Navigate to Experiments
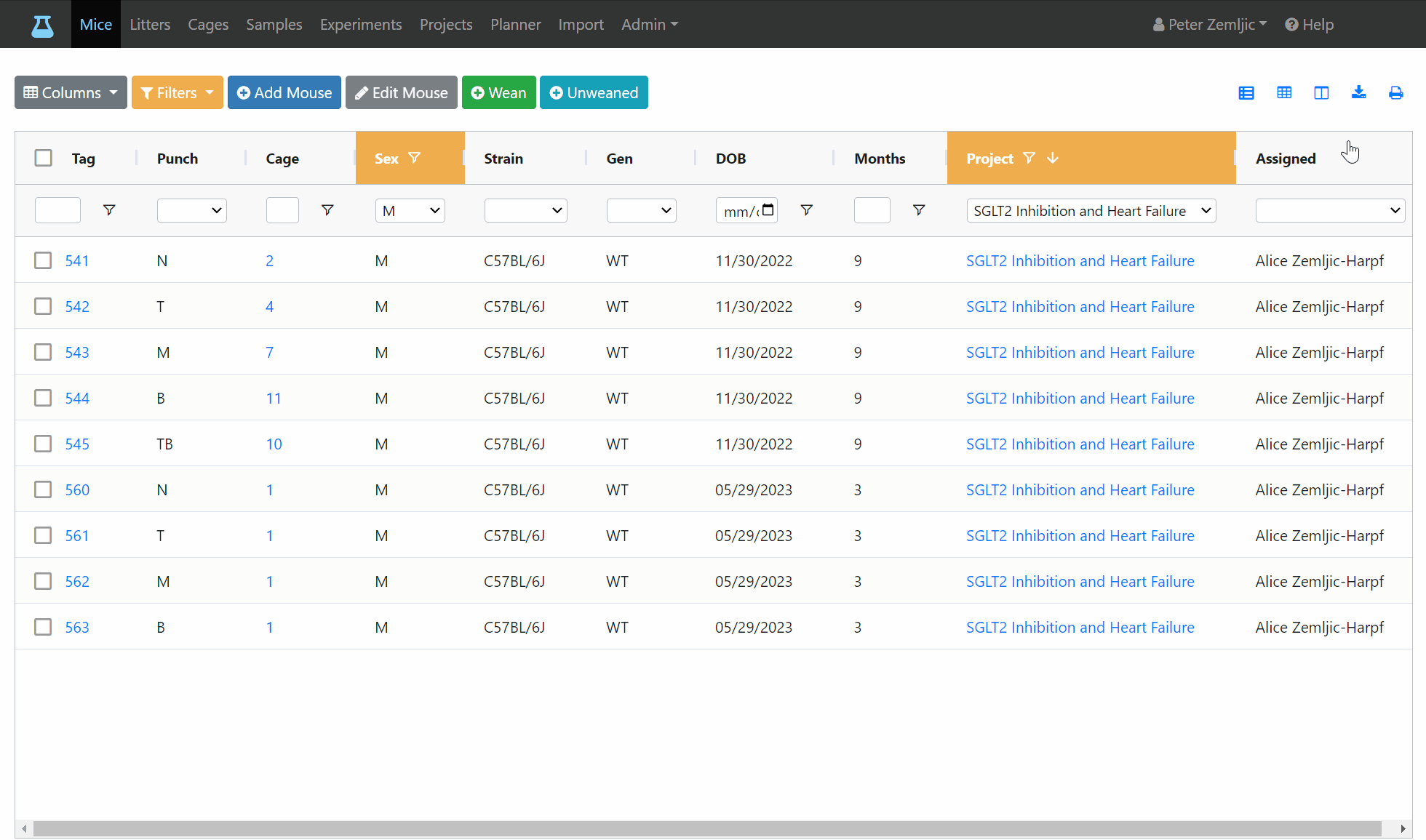The width and height of the screenshot is (1426, 840). point(361,25)
